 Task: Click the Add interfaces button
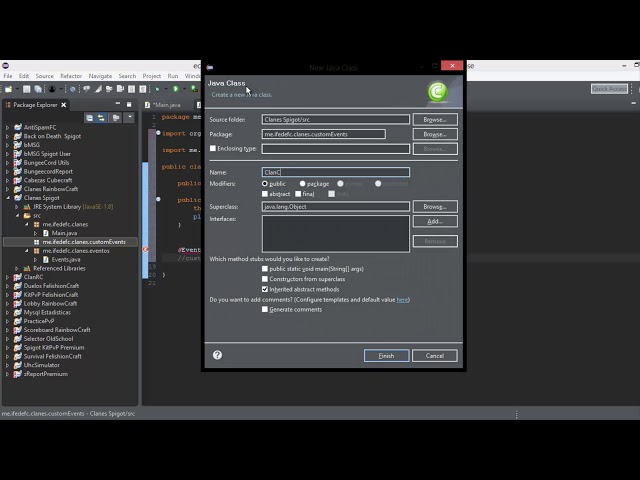click(435, 221)
